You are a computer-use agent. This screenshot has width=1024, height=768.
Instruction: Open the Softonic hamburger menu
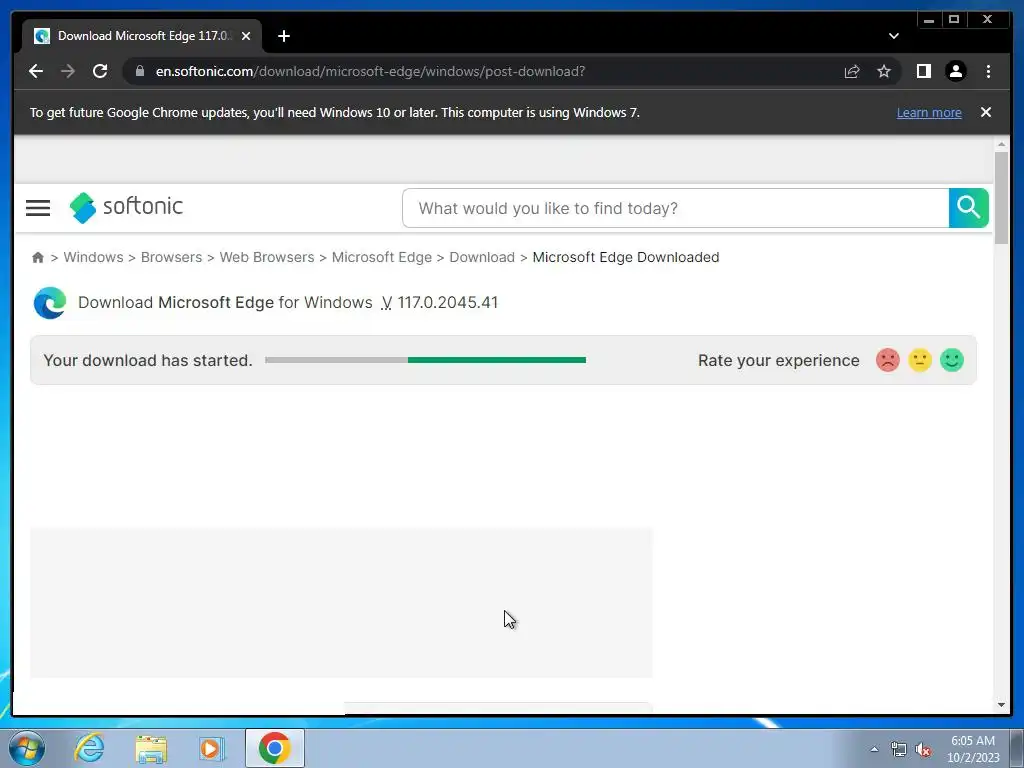38,208
